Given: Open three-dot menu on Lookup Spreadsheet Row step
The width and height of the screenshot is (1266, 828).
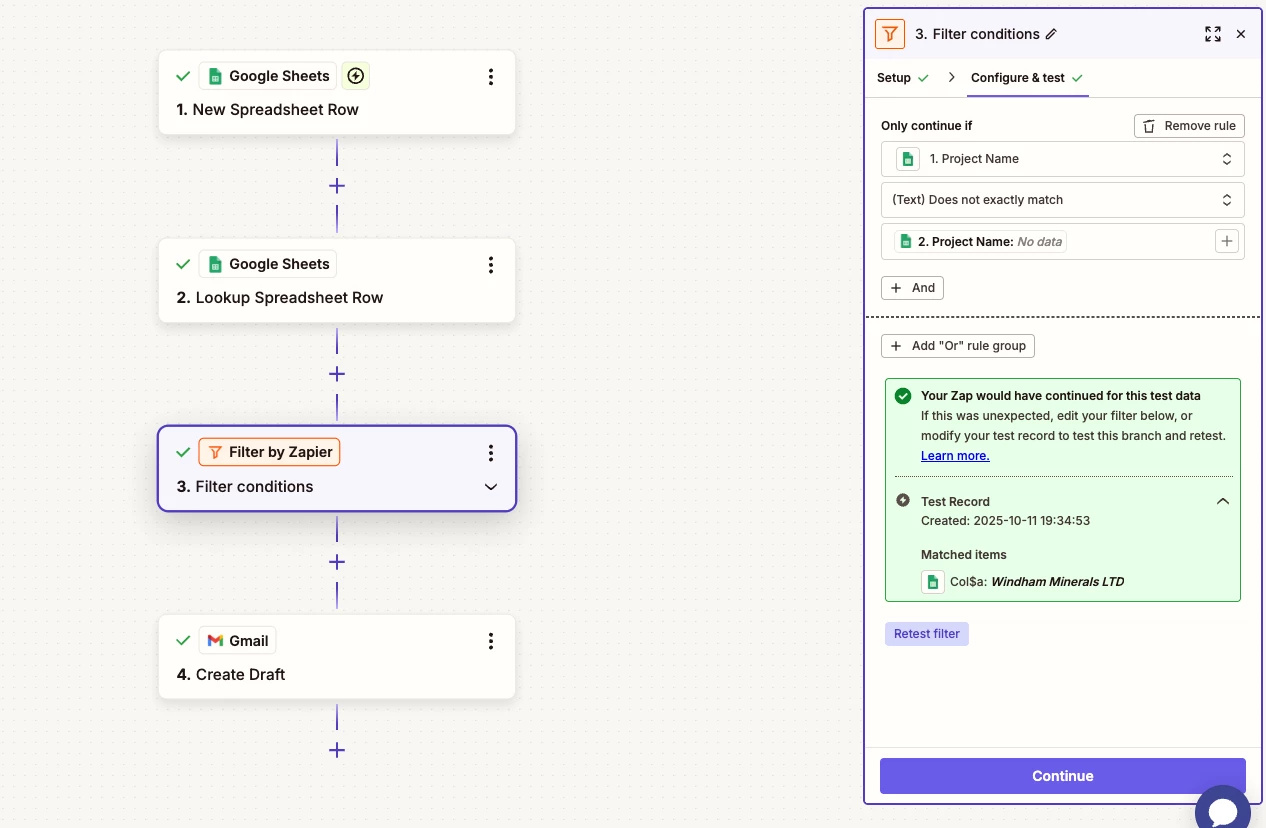Looking at the screenshot, I should coord(491,265).
